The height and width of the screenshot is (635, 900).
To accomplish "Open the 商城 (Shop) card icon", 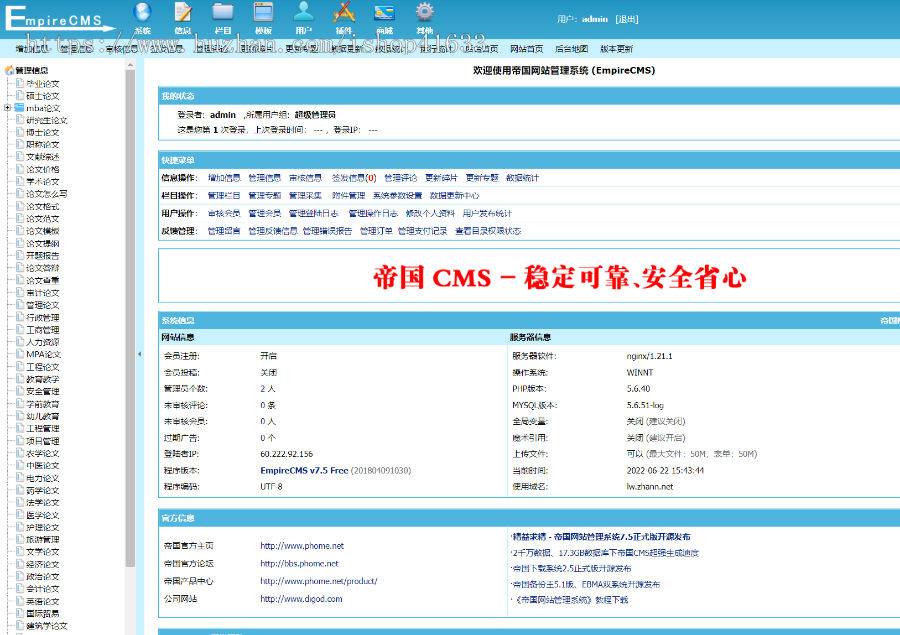I will 384,13.
